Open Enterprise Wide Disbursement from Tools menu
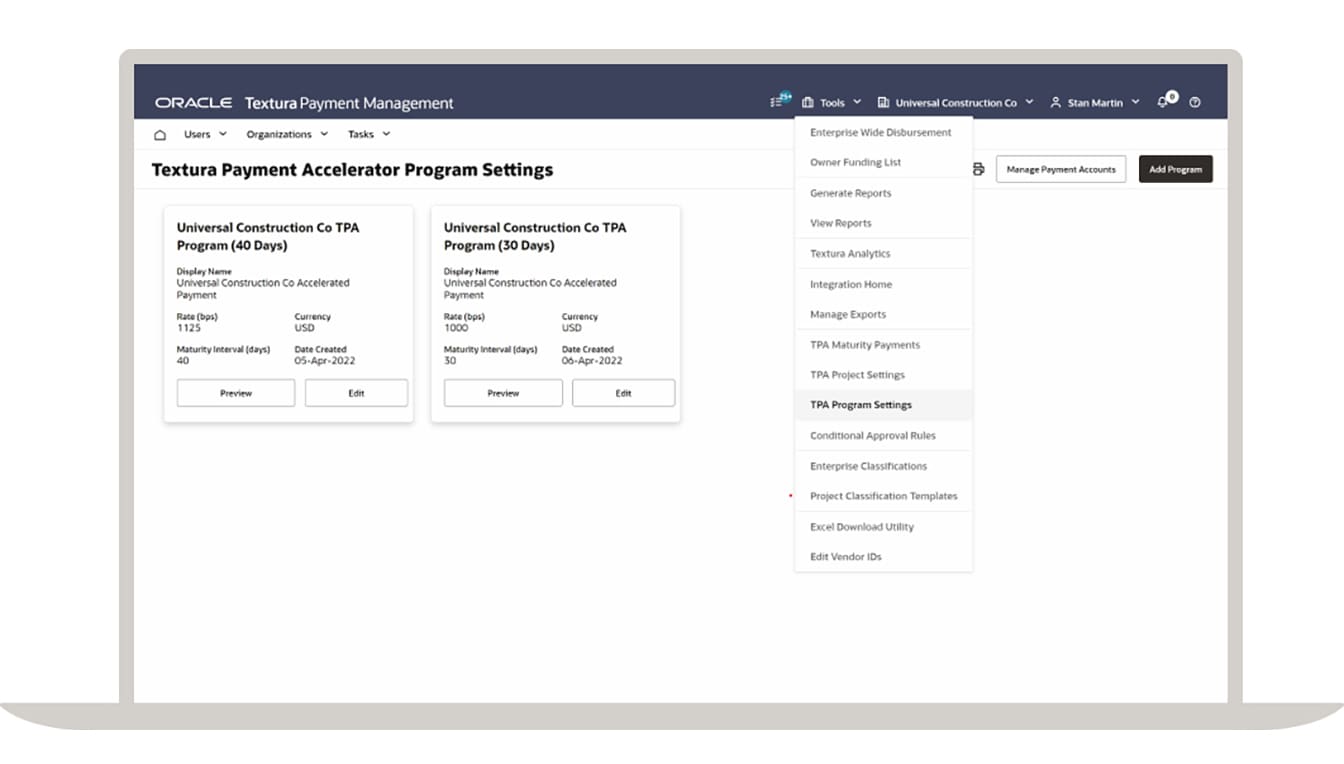This screenshot has width=1344, height=764. pos(878,132)
